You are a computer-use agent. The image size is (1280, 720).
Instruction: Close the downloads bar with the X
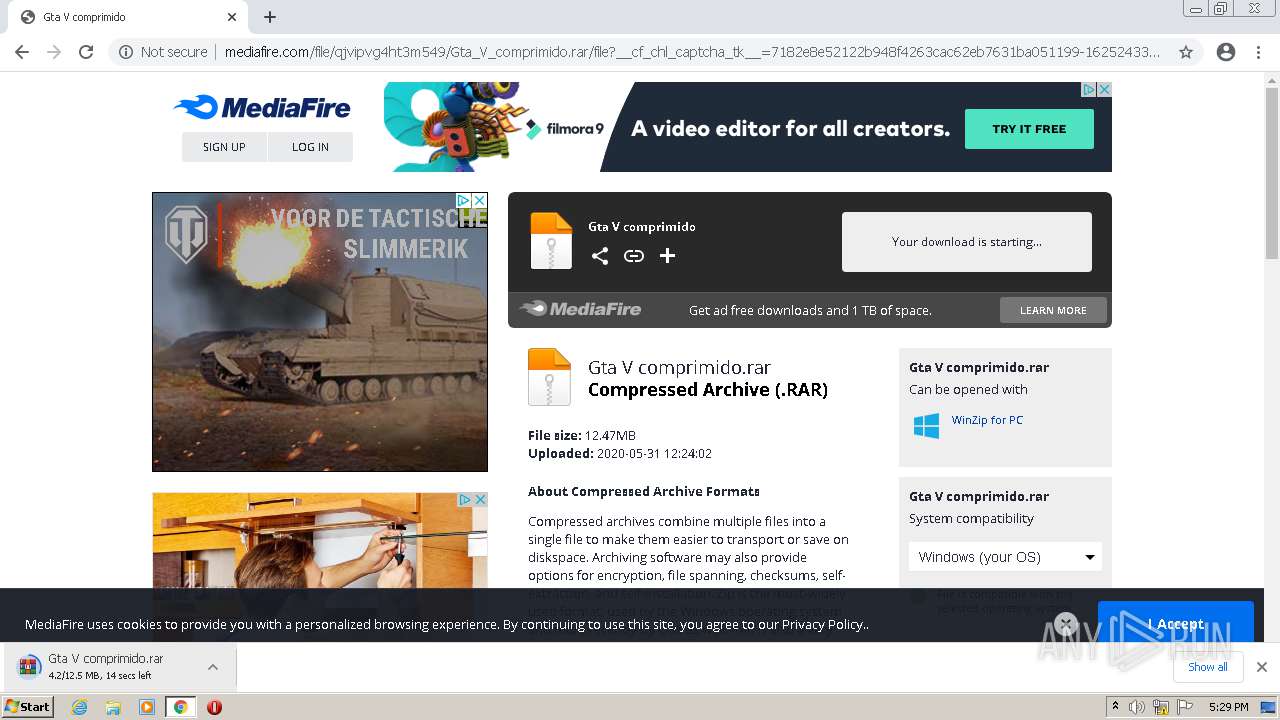tap(1261, 667)
